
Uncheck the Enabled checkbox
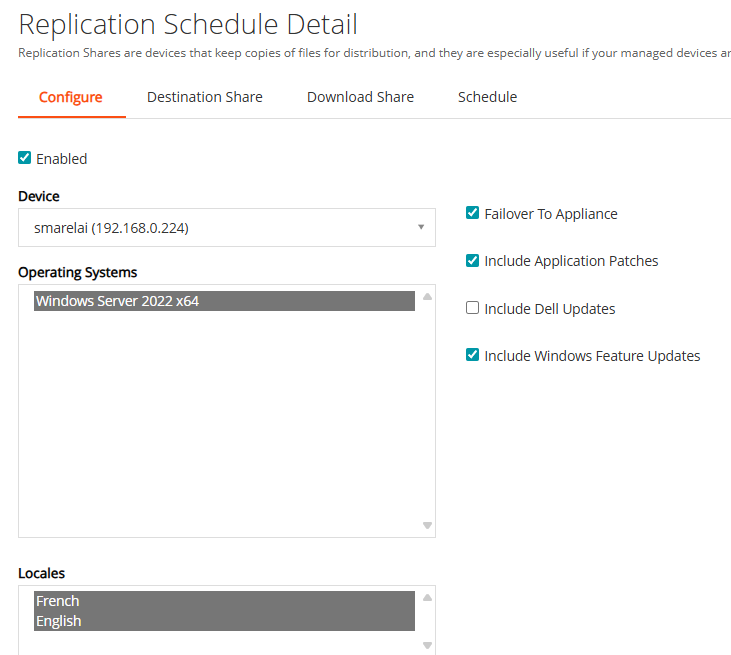25,158
